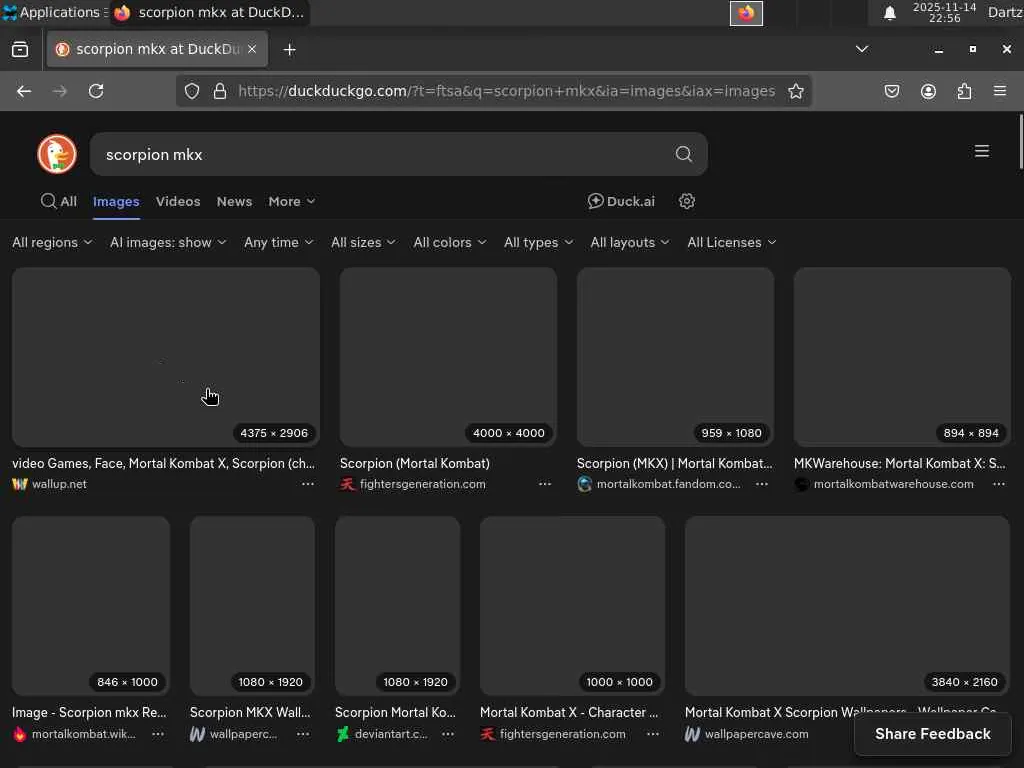Open the All types filter
This screenshot has width=1024, height=768.
(538, 242)
